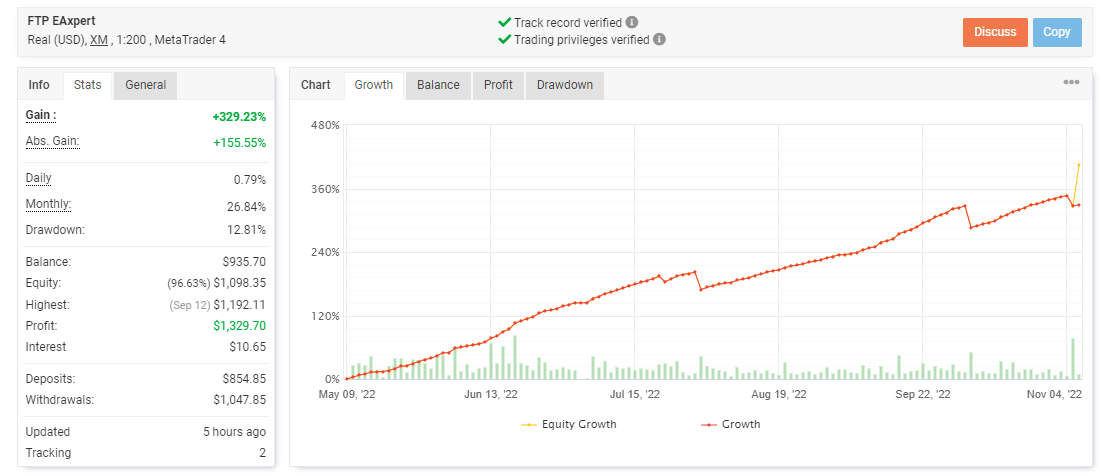Image resolution: width=1102 pixels, height=476 pixels.
Task: Click info icon beside Trading privileges verified
Action: point(659,40)
